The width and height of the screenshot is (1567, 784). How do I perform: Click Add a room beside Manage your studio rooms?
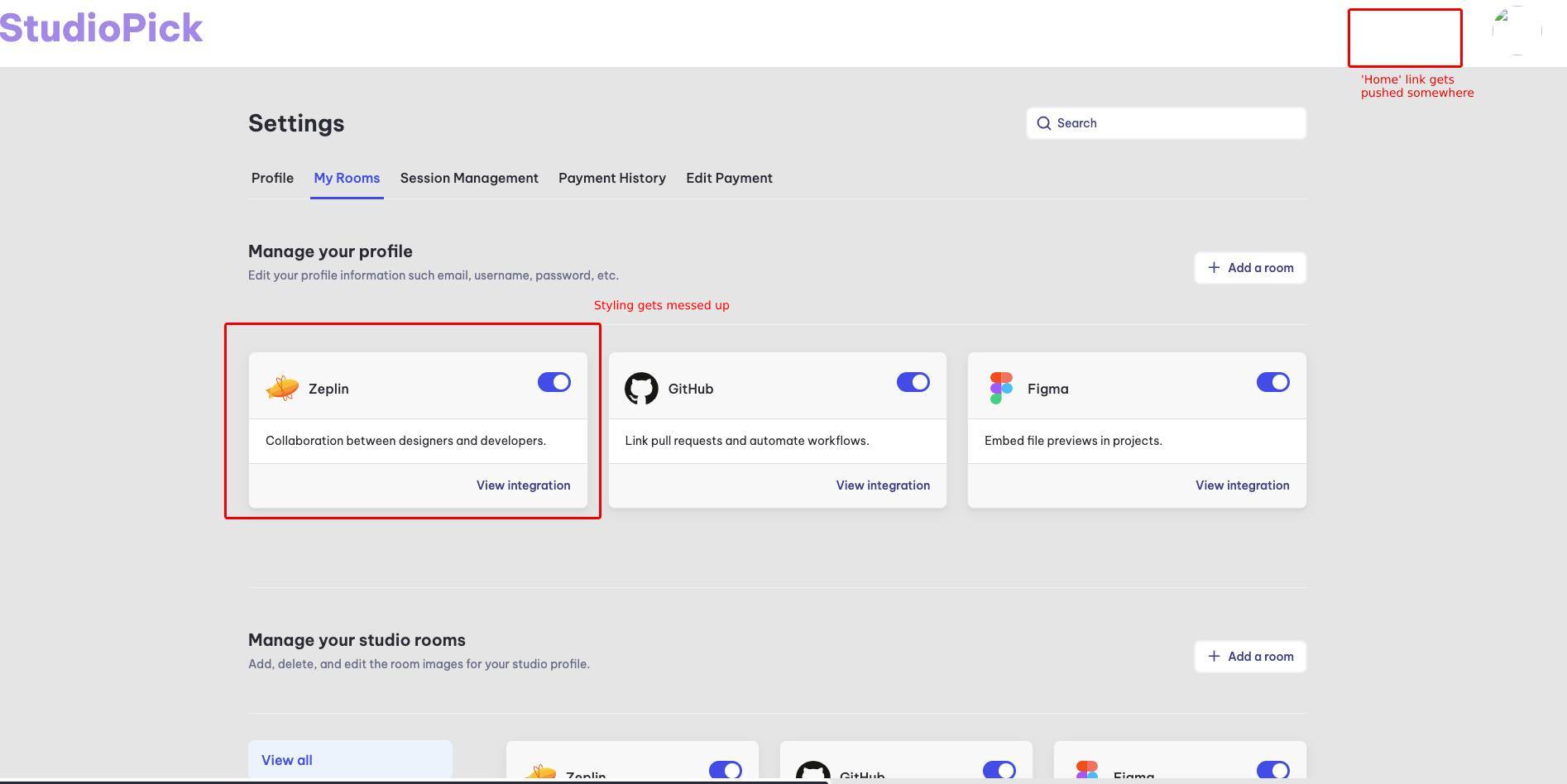[x=1250, y=657]
